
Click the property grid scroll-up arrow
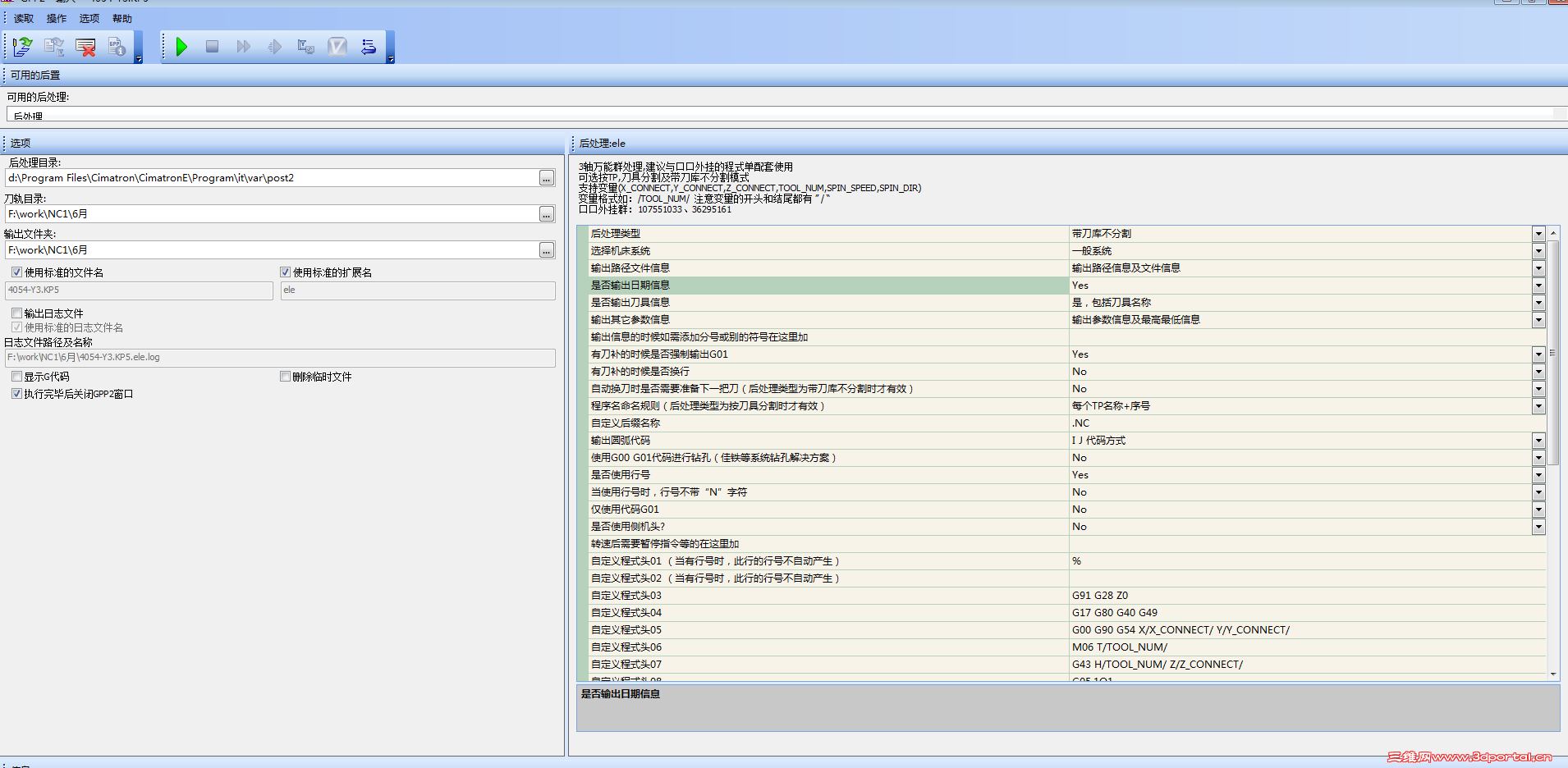click(1553, 234)
